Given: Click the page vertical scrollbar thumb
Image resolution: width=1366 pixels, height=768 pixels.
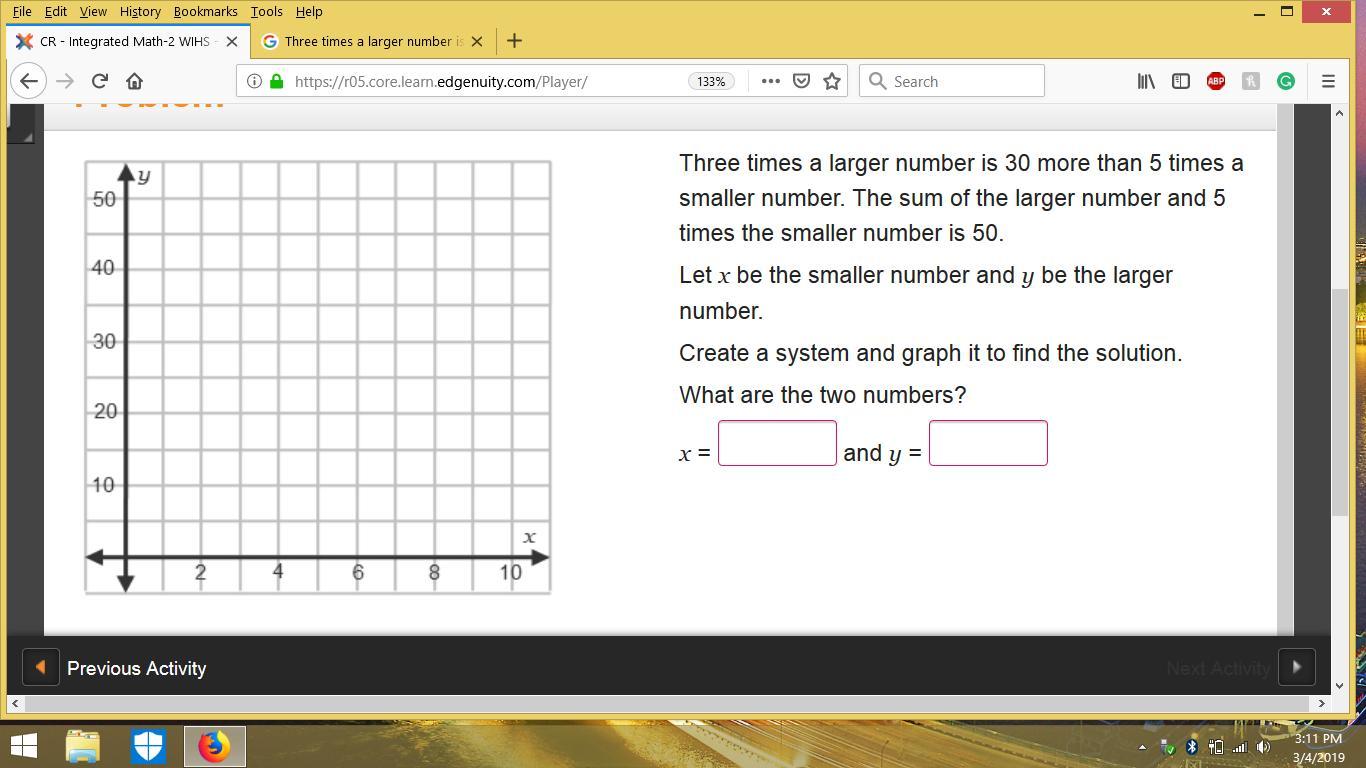Looking at the screenshot, I should [x=1340, y=400].
